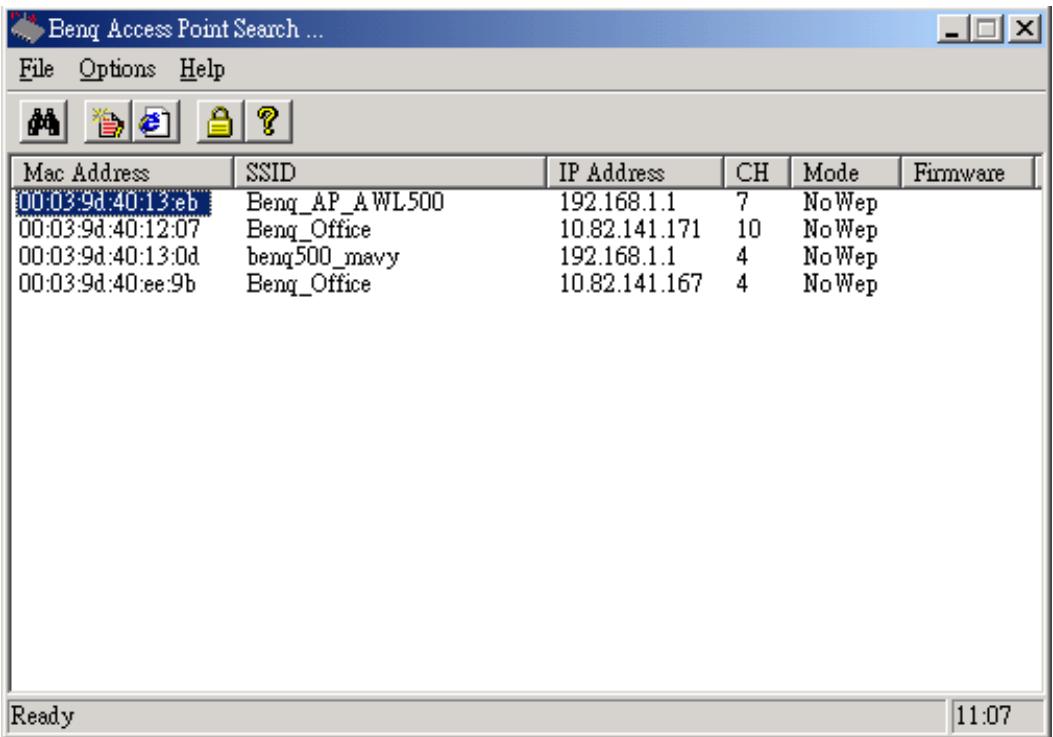Click Benq_Office SSID with IP 10.82.141.171
1053x737 pixels.
coord(308,230)
